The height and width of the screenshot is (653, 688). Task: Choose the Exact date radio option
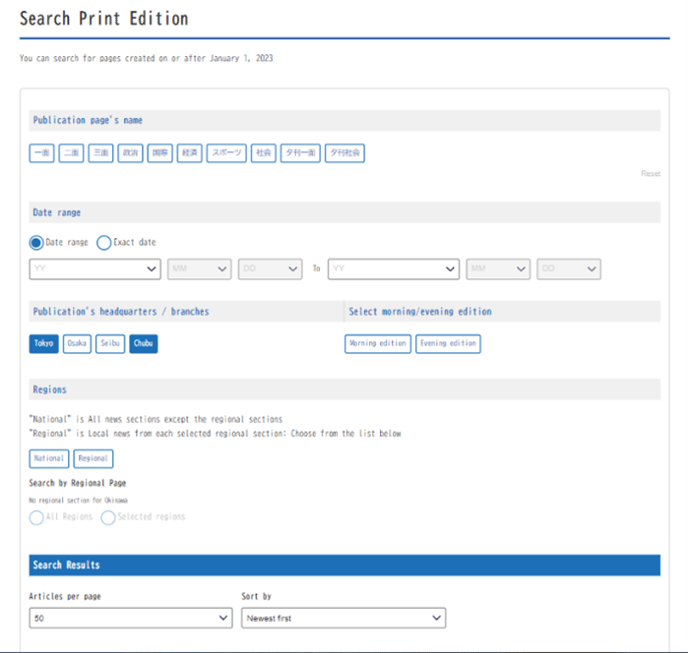click(x=104, y=242)
